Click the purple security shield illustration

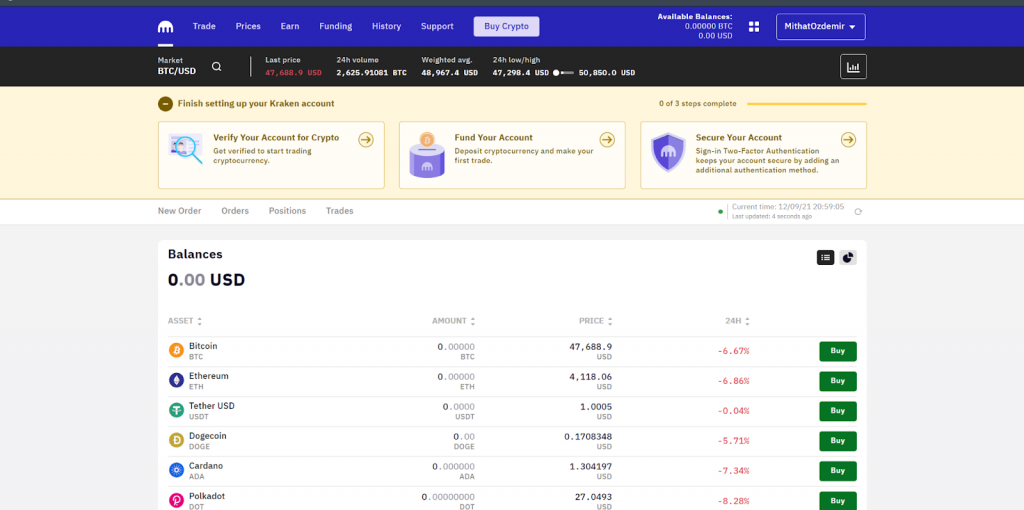tap(668, 152)
